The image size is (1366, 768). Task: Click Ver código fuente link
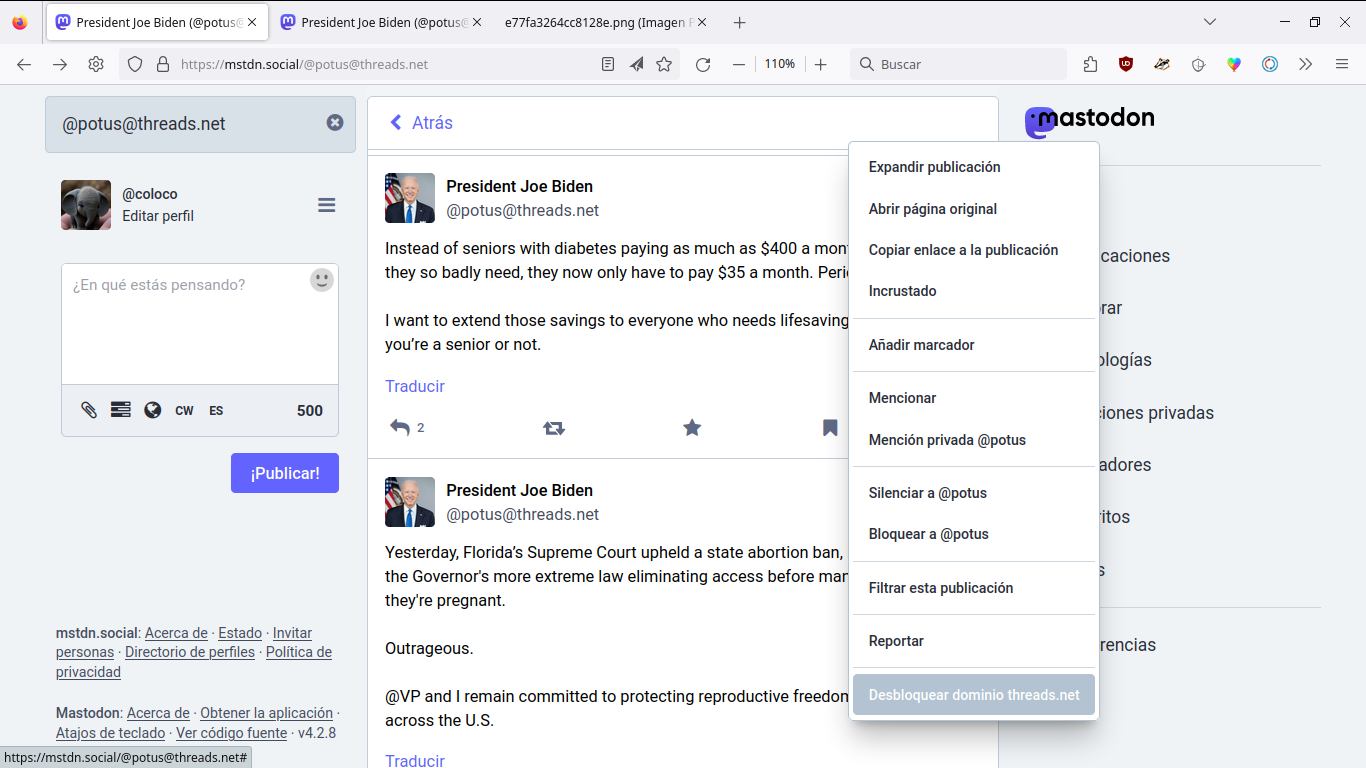tap(230, 733)
